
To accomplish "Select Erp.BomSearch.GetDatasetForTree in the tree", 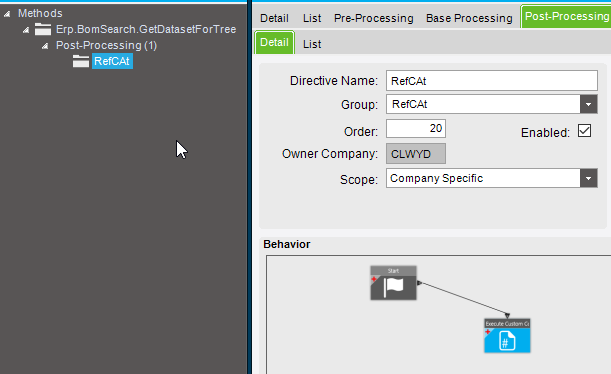I will (146, 29).
